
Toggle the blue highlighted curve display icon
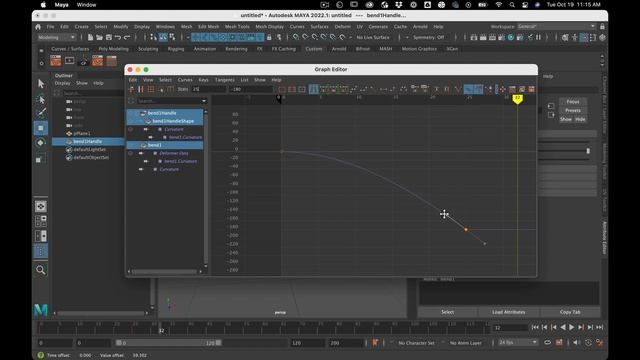pos(469,89)
